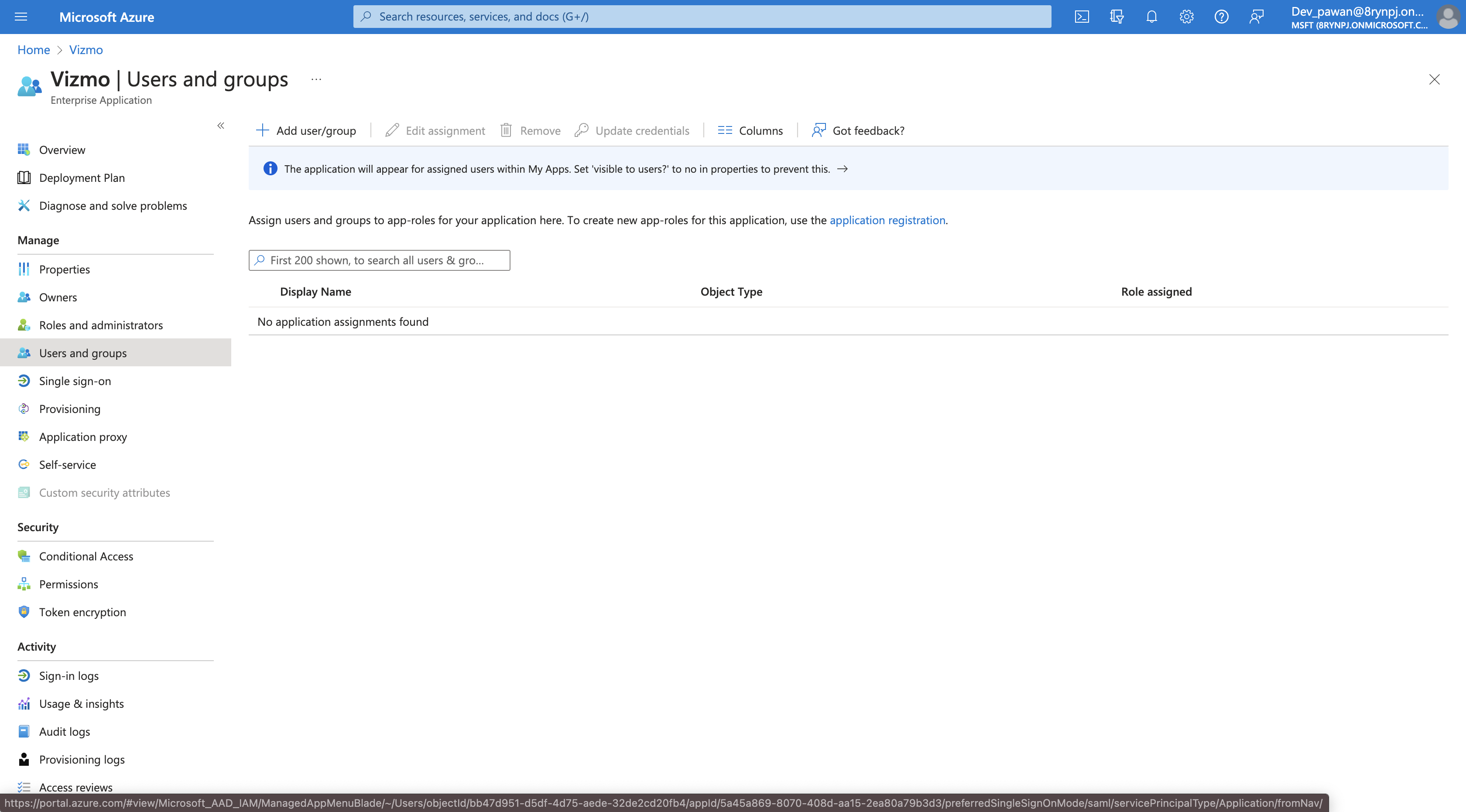
Task: Open Usage & insights
Action: click(116, 703)
